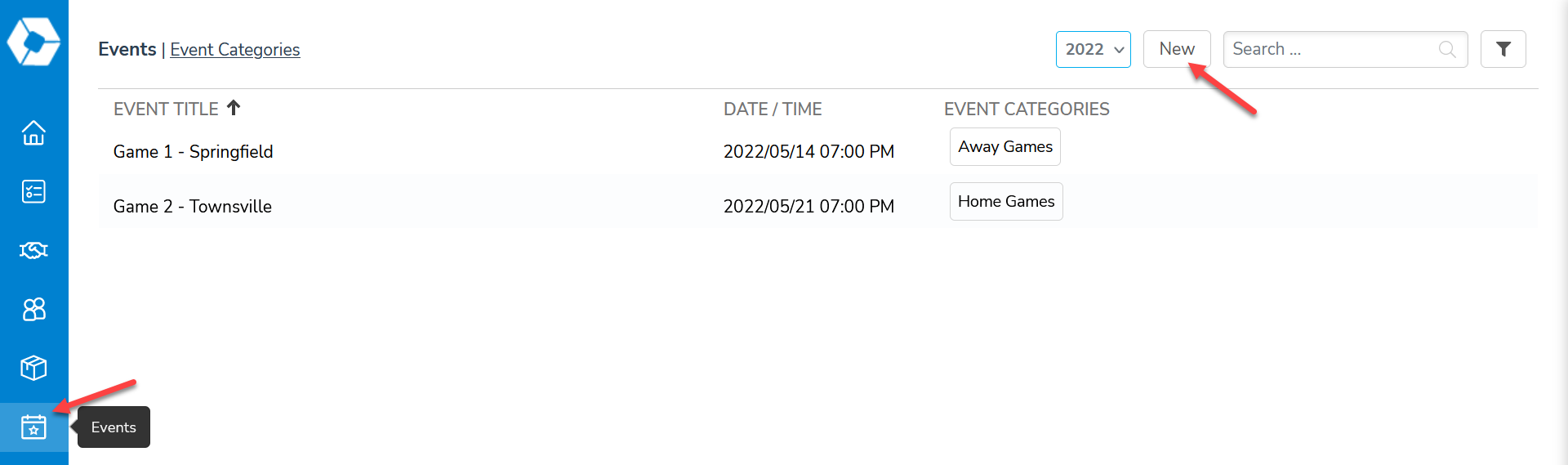Open the Events calendar sidebar icon

[33, 427]
